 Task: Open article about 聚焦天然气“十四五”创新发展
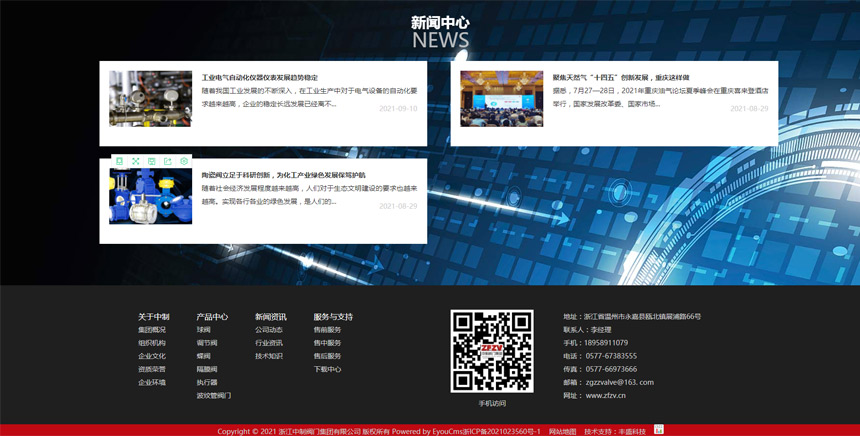(x=620, y=77)
